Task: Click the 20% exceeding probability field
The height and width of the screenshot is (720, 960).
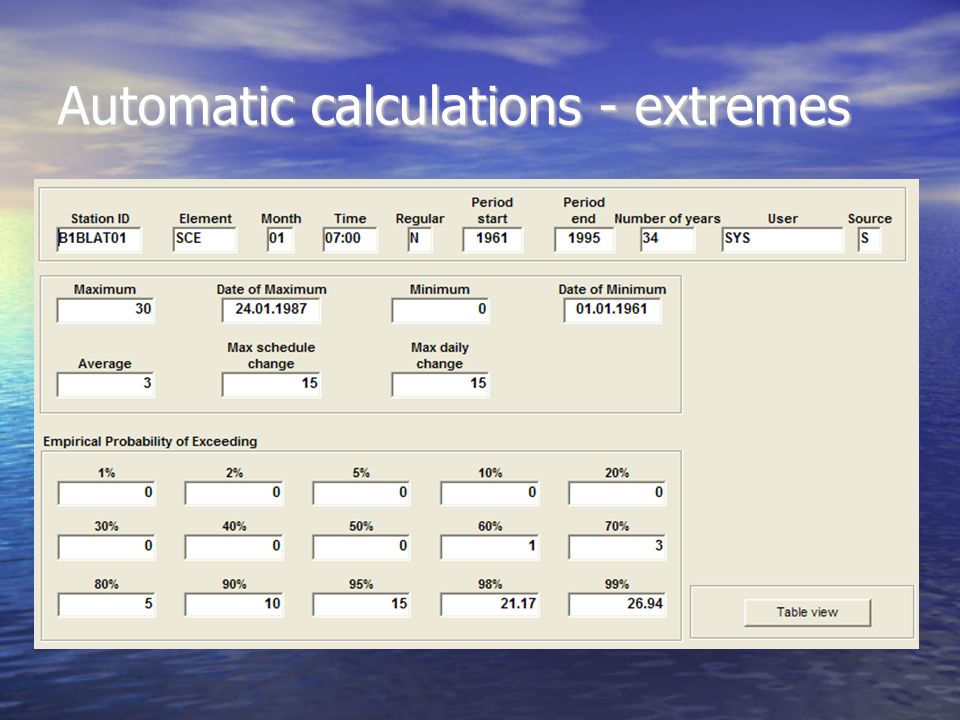Action: [x=617, y=493]
